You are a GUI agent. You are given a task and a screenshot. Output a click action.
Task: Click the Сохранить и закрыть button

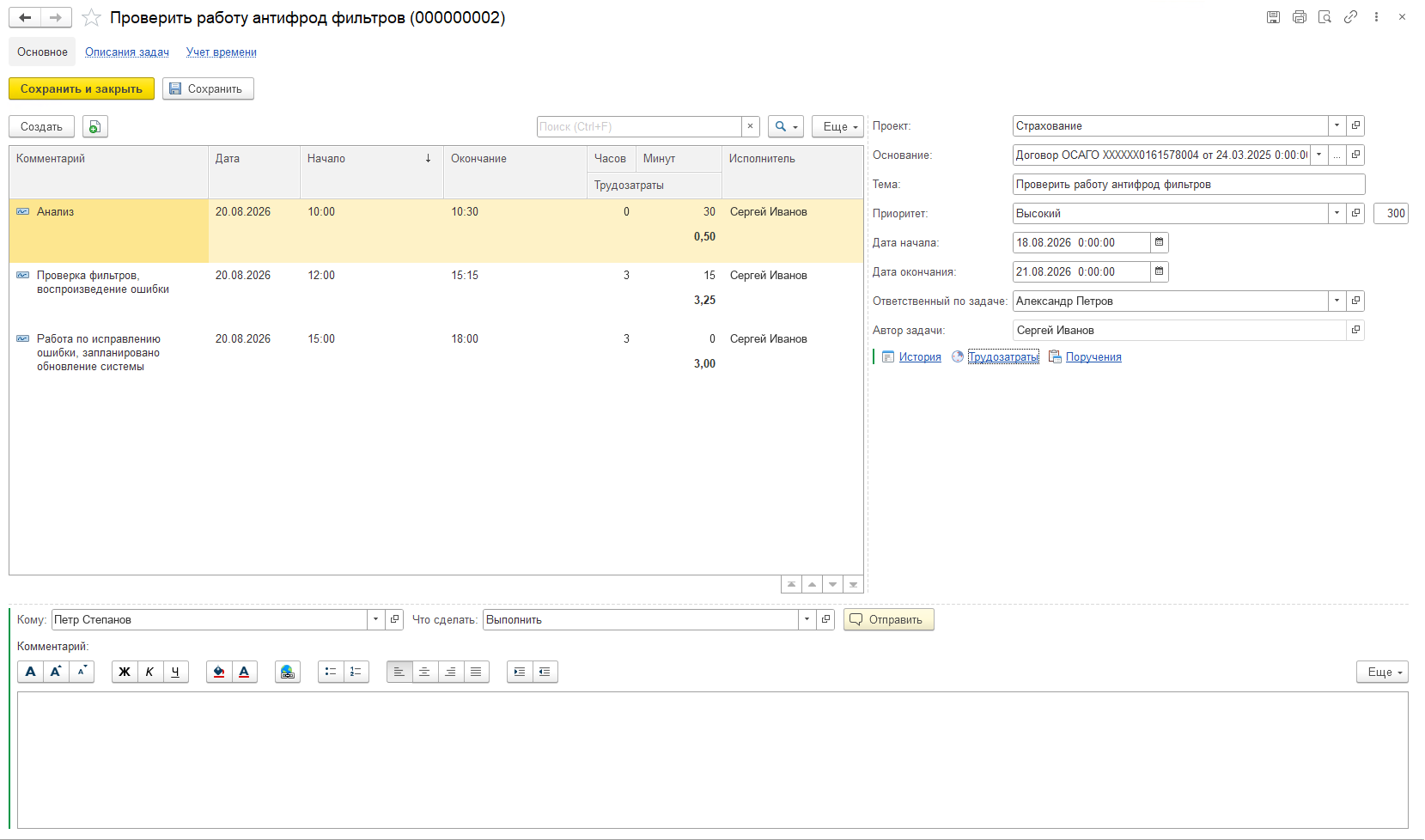82,88
